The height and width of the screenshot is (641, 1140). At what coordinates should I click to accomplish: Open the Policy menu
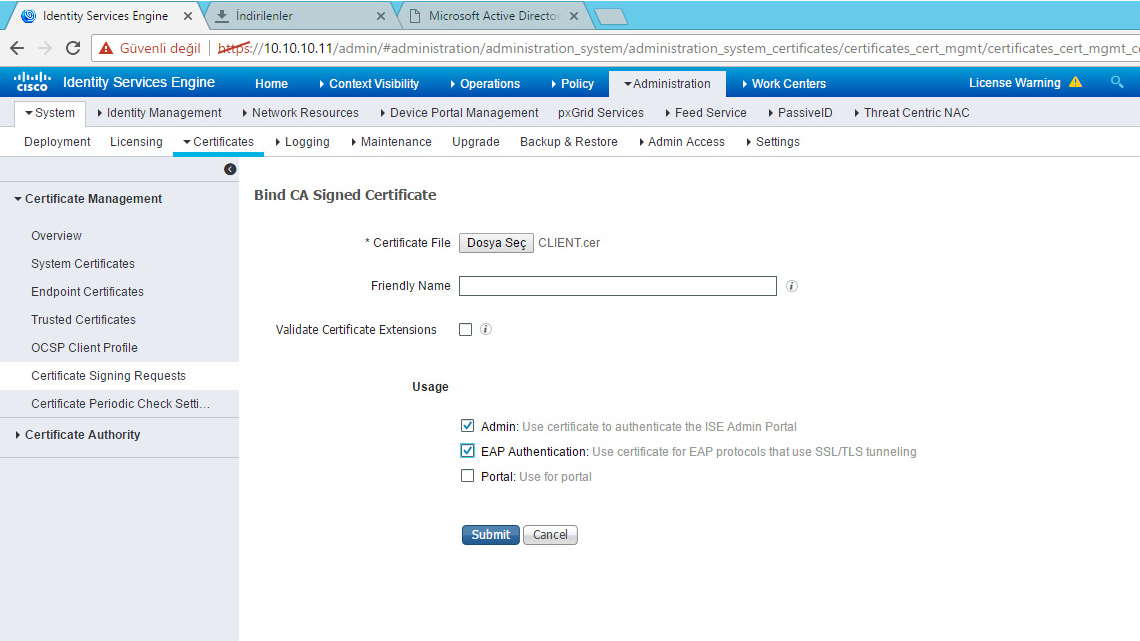click(x=572, y=84)
